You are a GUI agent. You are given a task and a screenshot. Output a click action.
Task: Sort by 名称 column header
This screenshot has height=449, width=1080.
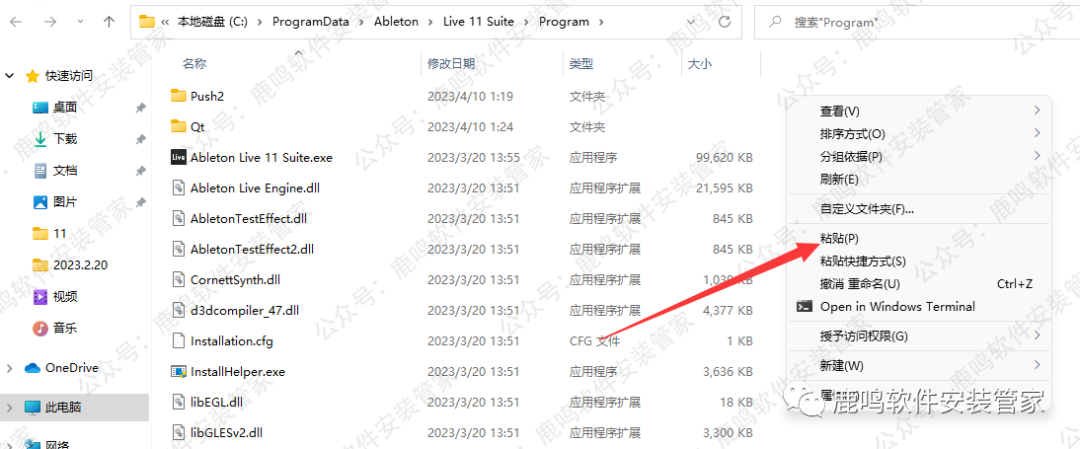tap(194, 63)
